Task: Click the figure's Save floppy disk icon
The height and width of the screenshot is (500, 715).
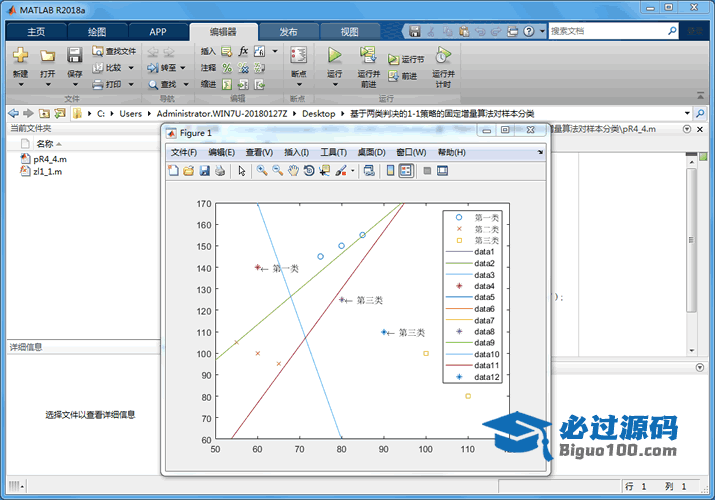Action: [204, 171]
